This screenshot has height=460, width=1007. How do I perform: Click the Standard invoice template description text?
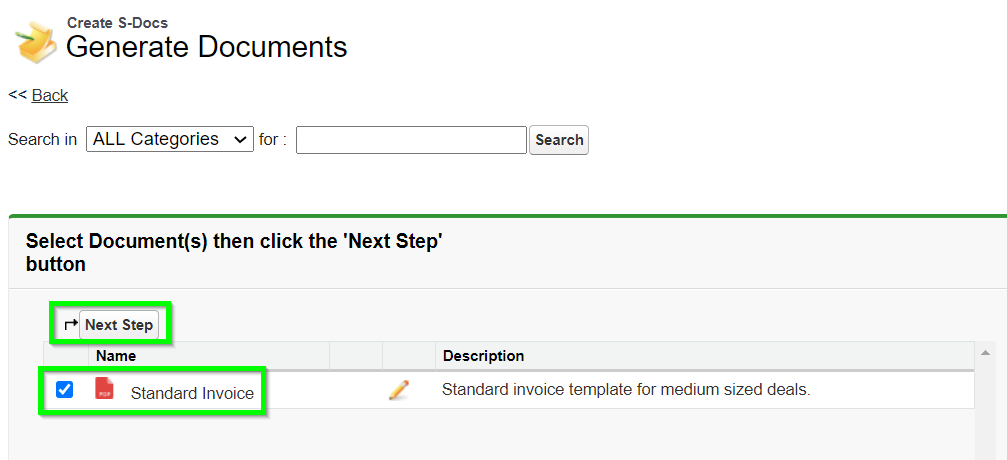pos(626,389)
